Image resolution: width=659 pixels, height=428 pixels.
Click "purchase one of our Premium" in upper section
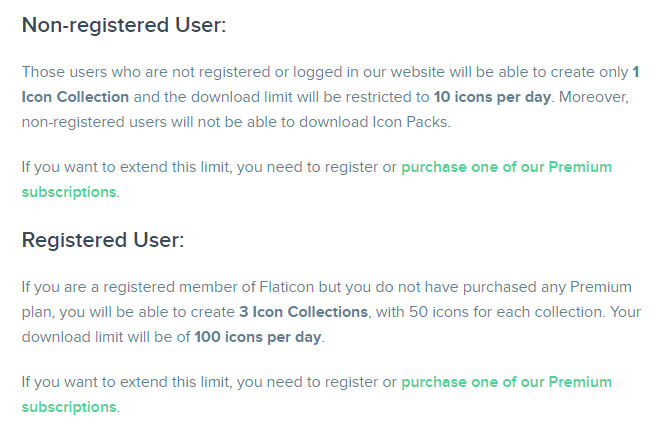tap(506, 167)
